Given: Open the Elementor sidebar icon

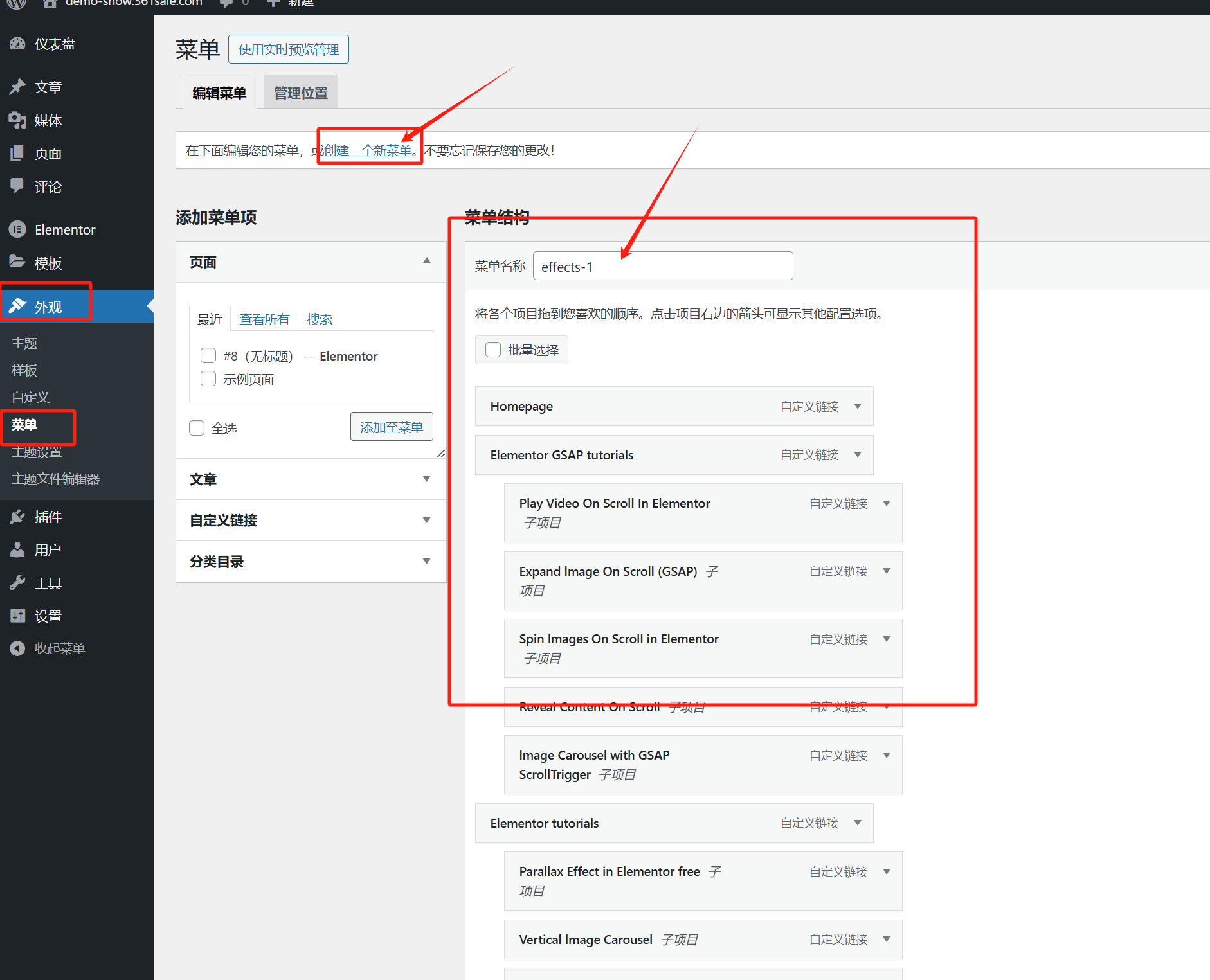Looking at the screenshot, I should pos(17,229).
